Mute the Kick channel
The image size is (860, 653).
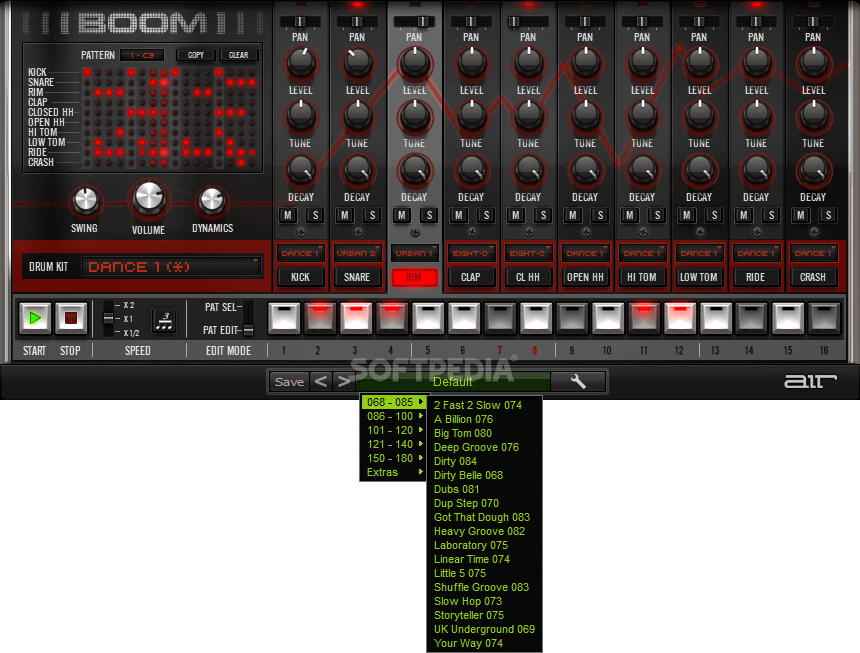pyautogui.click(x=288, y=215)
